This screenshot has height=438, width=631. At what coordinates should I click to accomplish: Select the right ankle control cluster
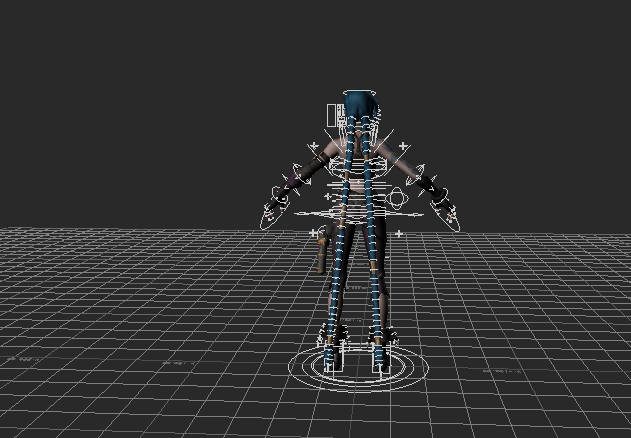(x=382, y=335)
